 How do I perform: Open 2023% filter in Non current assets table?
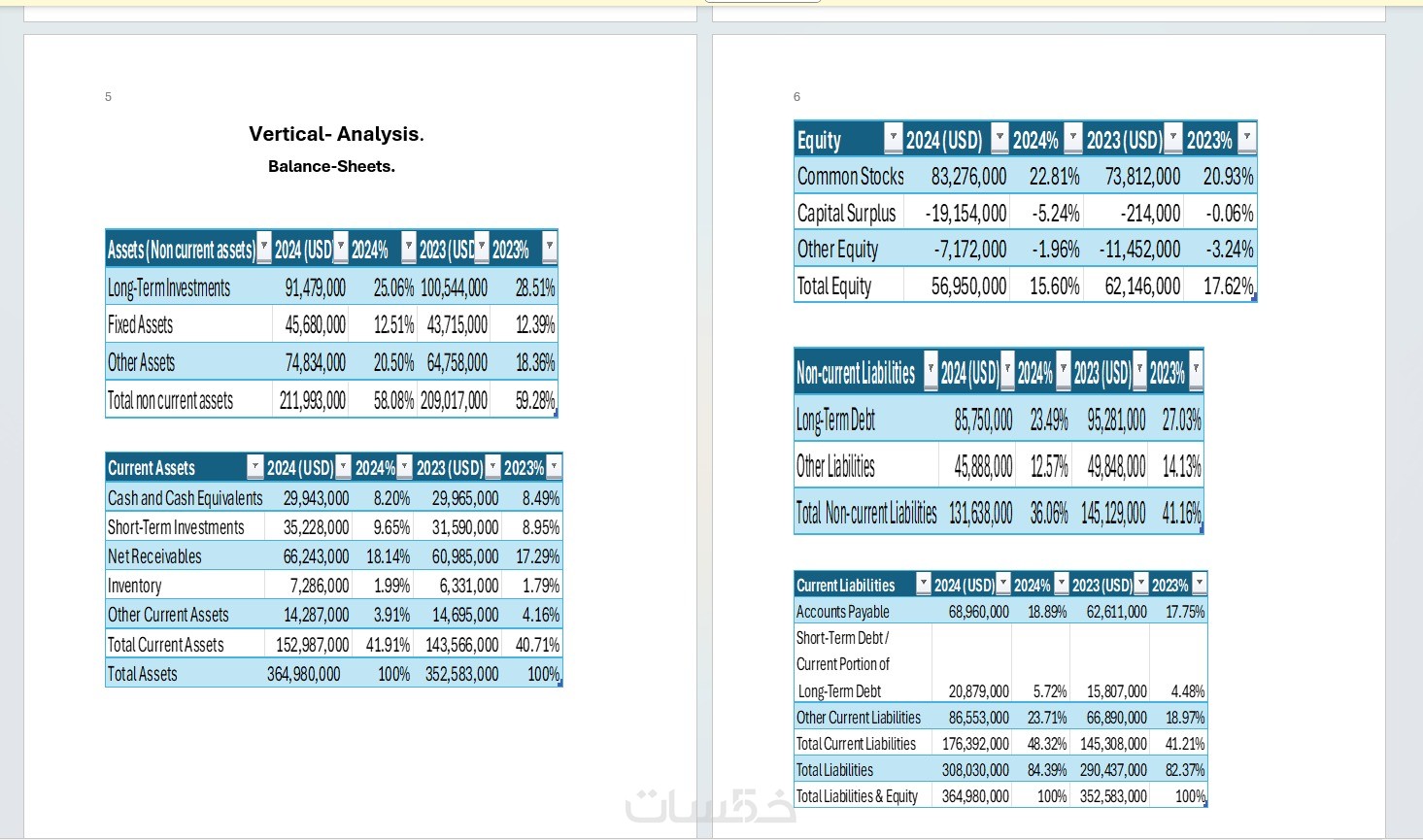[550, 247]
